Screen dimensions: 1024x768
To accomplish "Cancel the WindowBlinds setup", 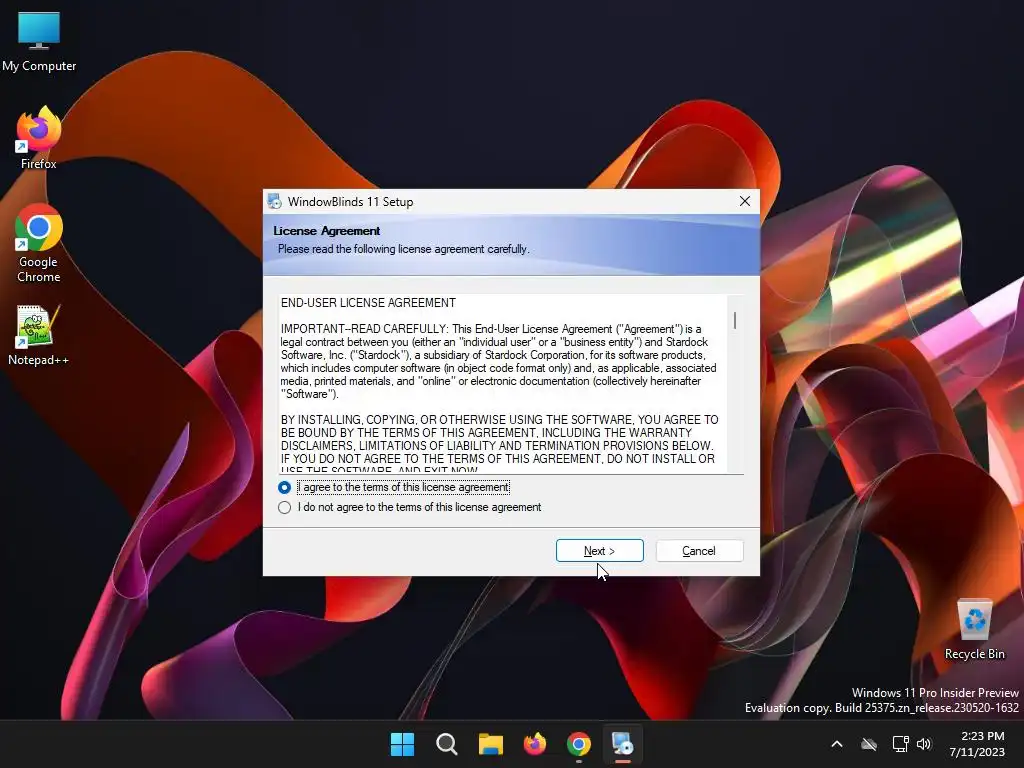I will click(699, 551).
